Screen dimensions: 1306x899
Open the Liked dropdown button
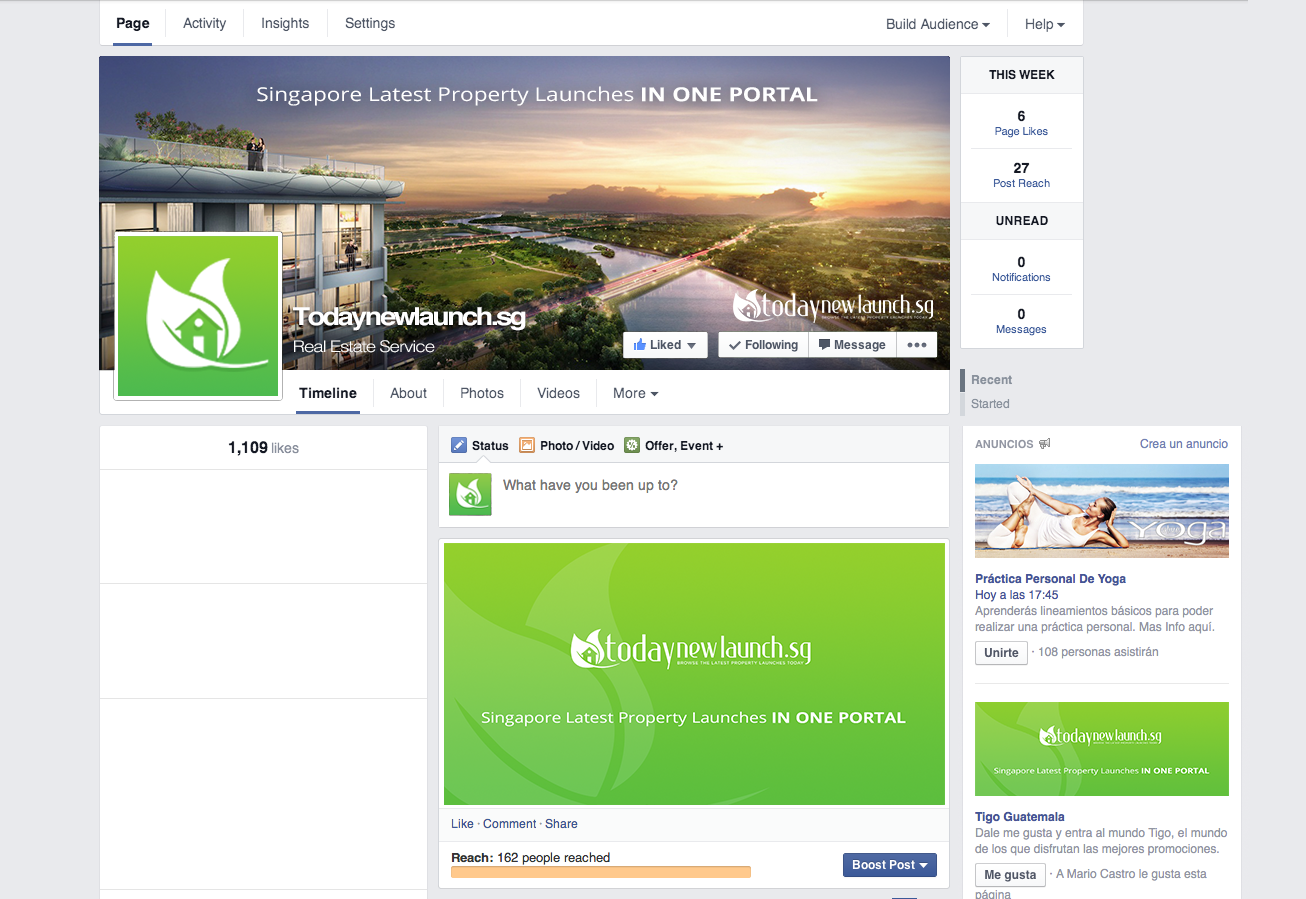coord(665,345)
